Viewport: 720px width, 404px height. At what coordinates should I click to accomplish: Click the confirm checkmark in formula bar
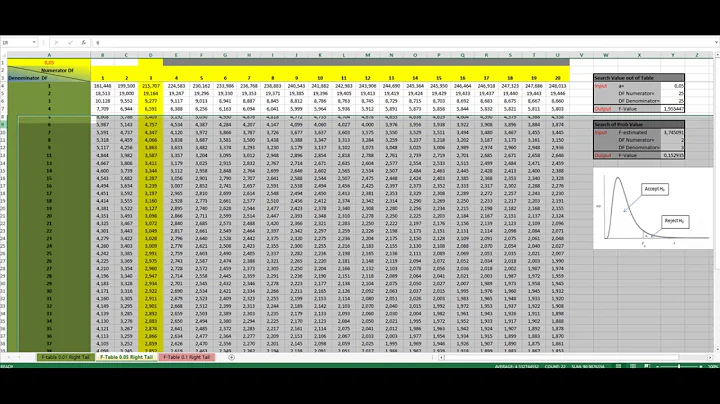[x=70, y=42]
